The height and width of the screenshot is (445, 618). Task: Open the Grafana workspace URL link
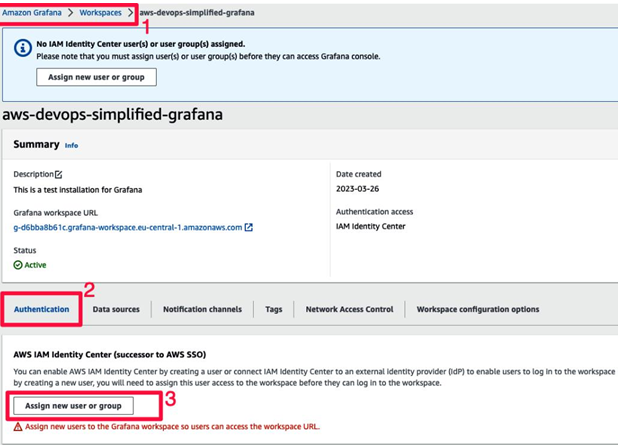tap(128, 227)
